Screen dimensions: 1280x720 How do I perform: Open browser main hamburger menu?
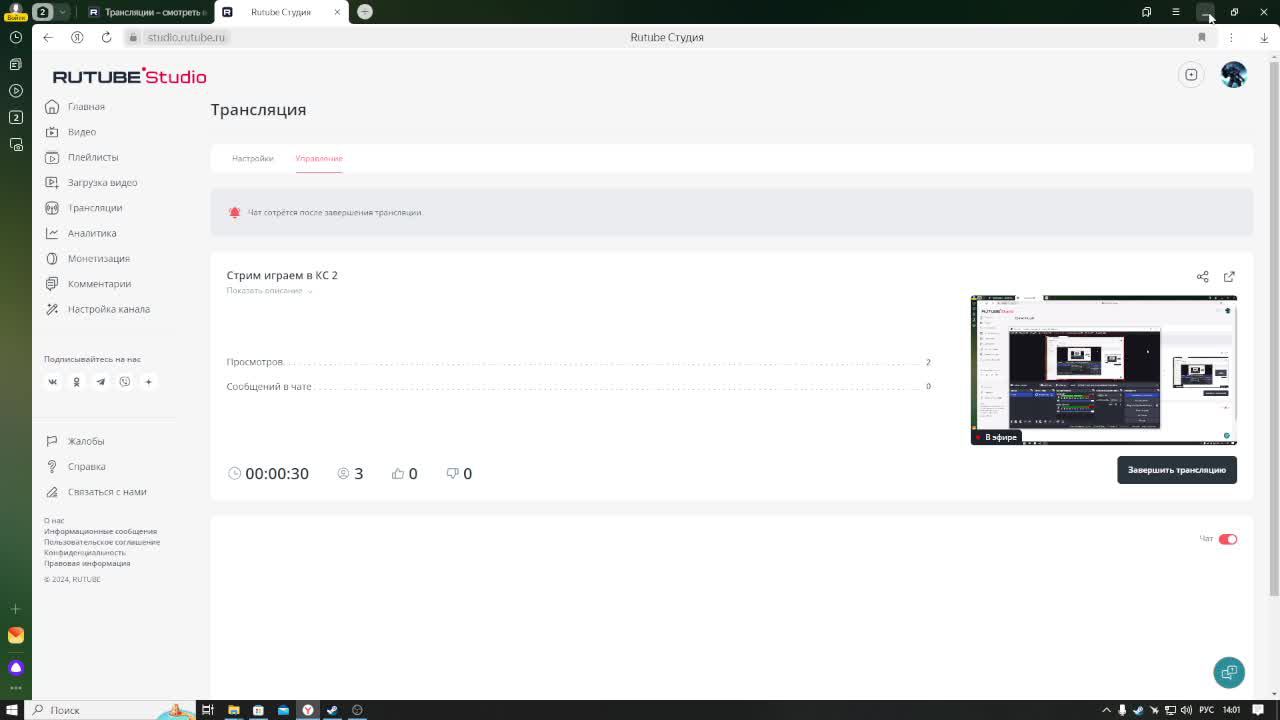pyautogui.click(x=1176, y=12)
